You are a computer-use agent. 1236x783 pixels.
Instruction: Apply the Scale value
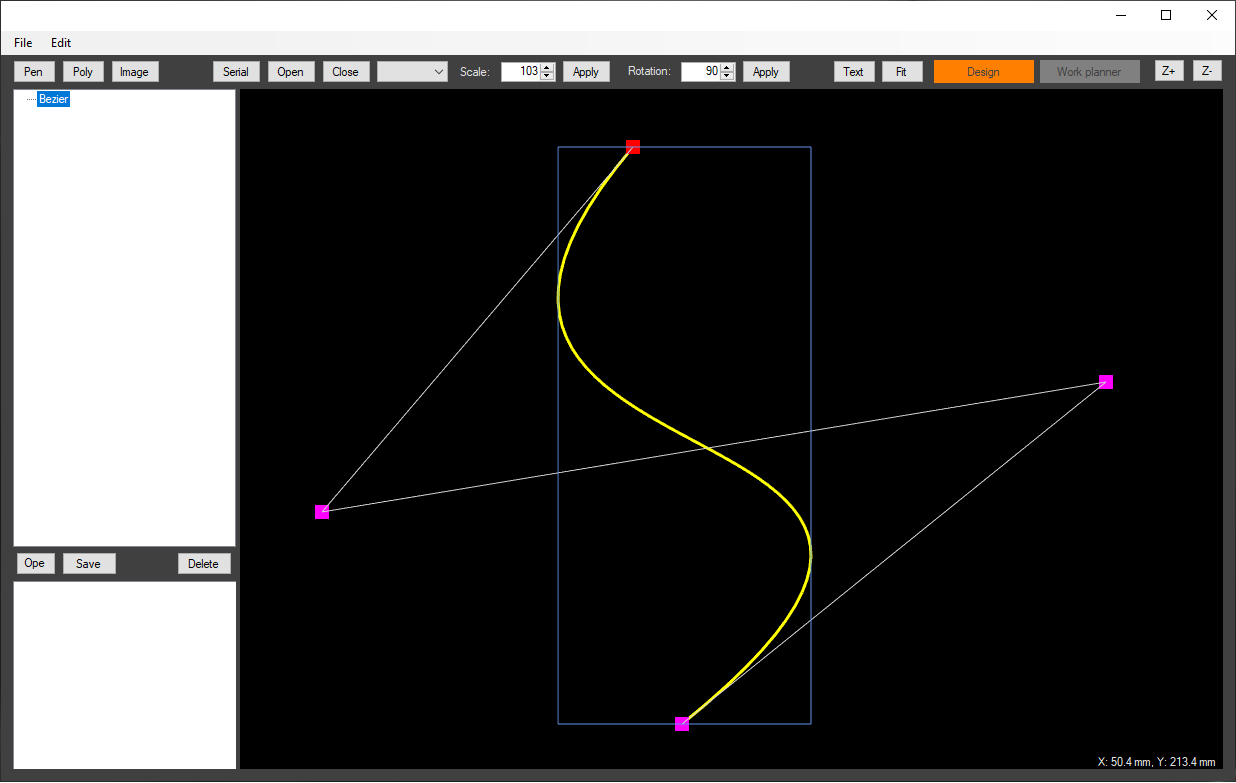(x=586, y=71)
